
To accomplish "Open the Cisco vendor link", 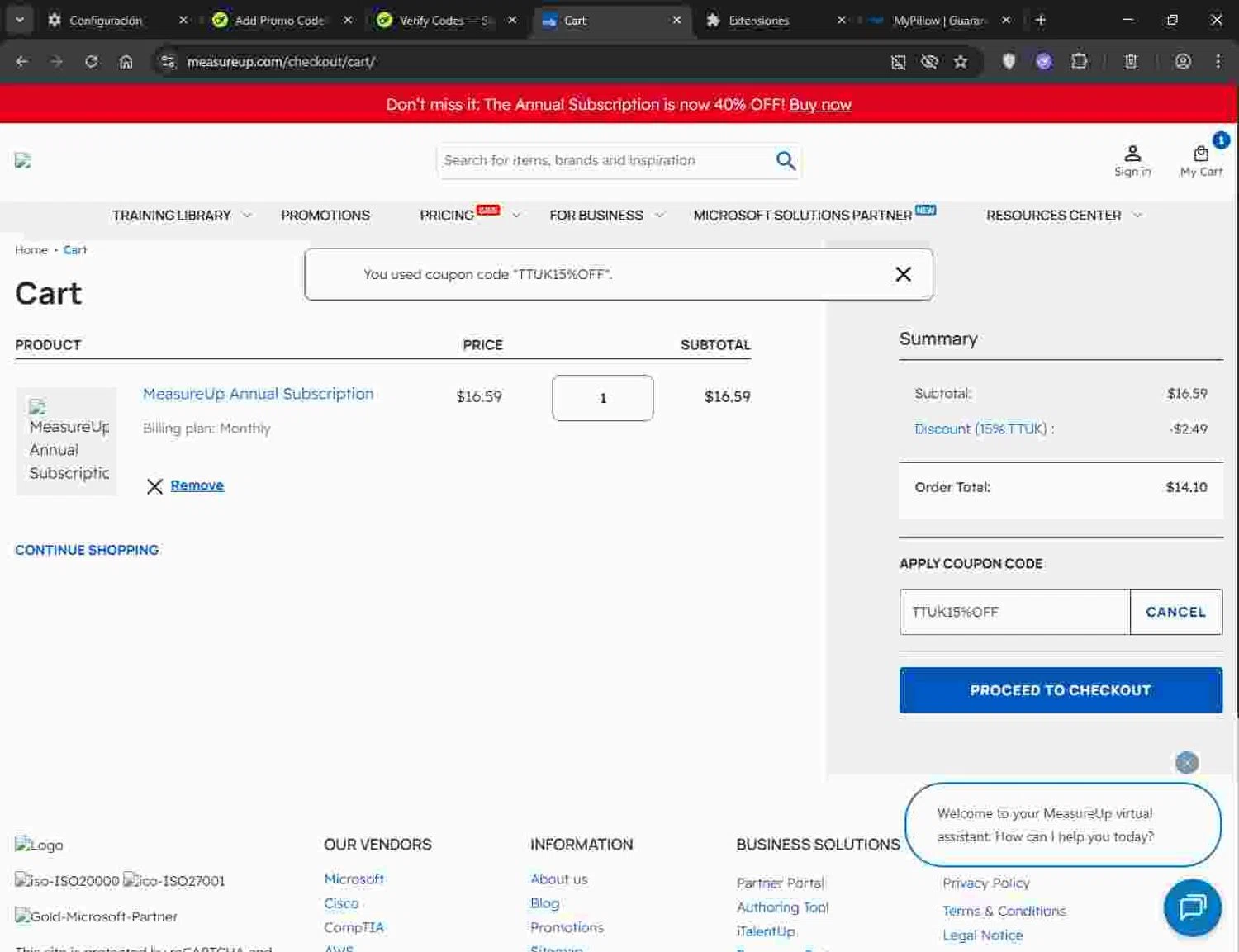I will [341, 903].
